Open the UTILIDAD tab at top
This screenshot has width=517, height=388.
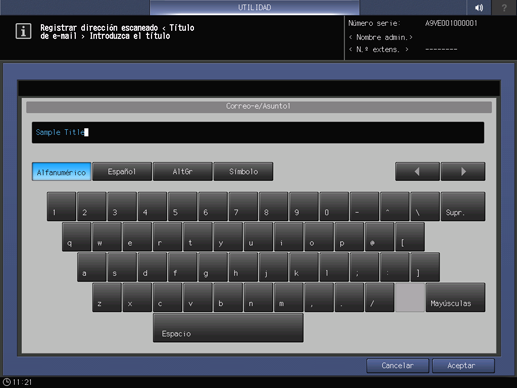click(254, 7)
